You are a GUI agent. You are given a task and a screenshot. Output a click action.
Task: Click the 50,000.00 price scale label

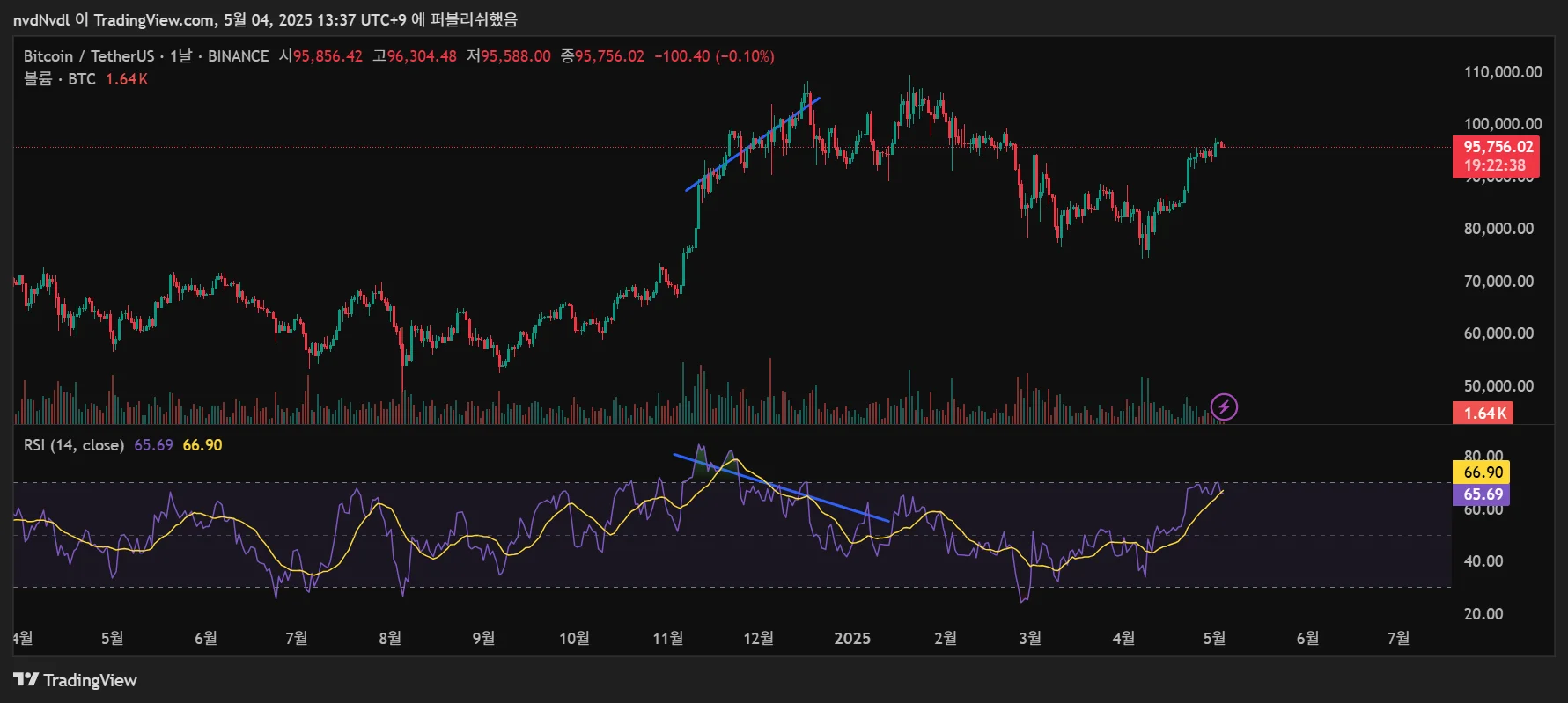(x=1498, y=386)
